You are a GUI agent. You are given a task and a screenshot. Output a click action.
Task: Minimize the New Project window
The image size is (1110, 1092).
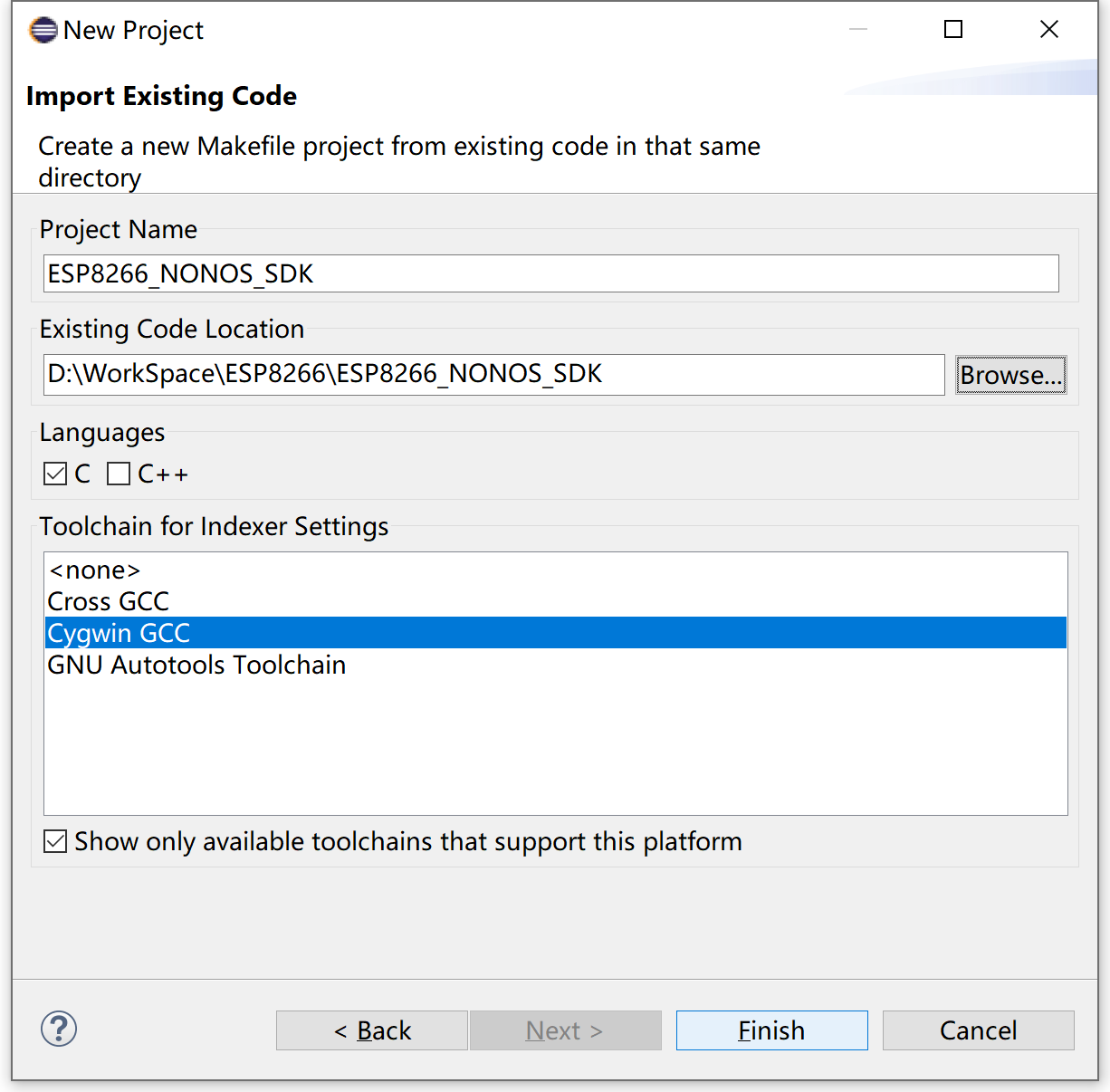[x=856, y=29]
